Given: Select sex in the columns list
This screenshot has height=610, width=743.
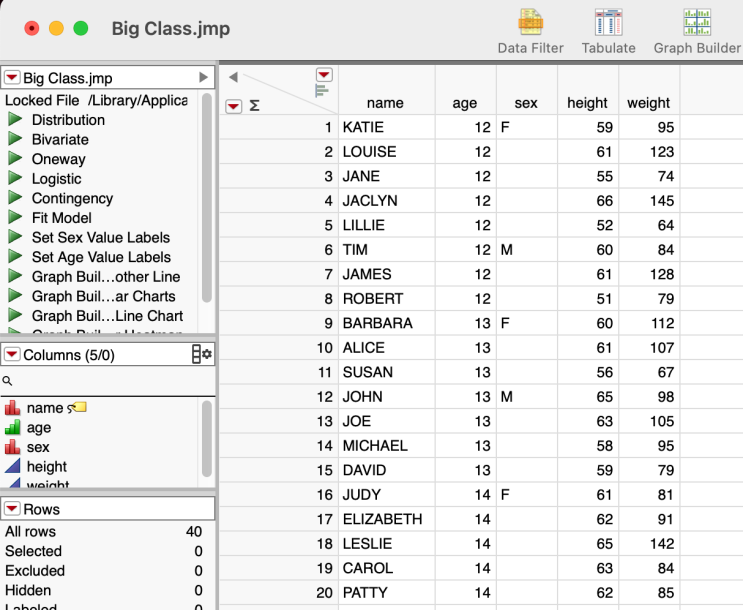Looking at the screenshot, I should point(38,447).
